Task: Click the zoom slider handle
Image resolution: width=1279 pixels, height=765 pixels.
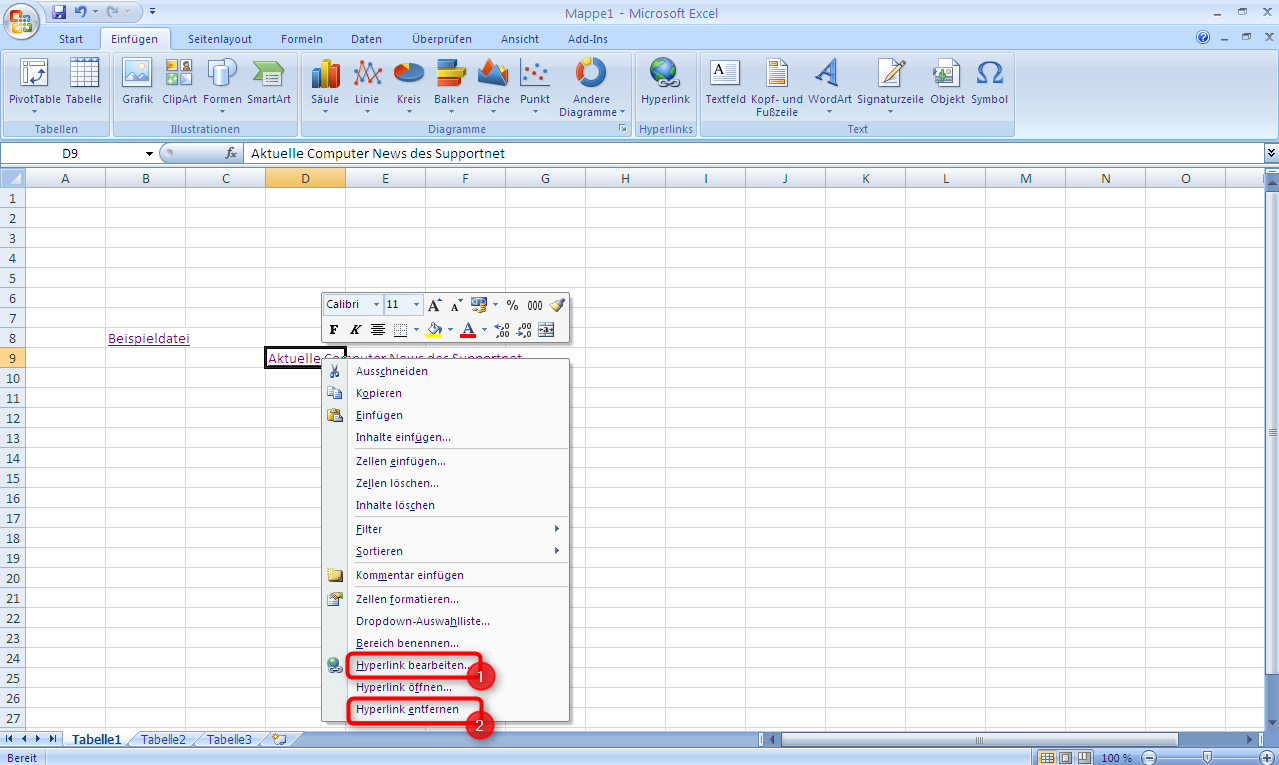Action: pos(1208,758)
